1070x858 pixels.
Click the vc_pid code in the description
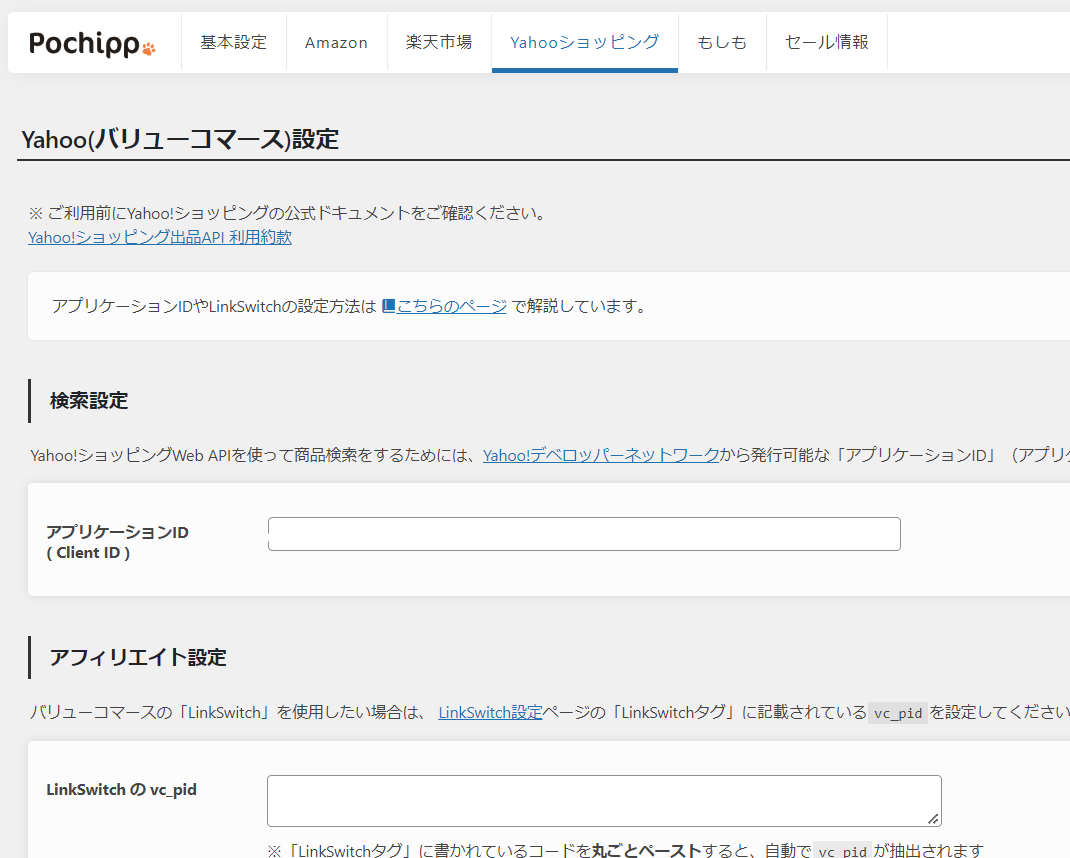pos(898,713)
